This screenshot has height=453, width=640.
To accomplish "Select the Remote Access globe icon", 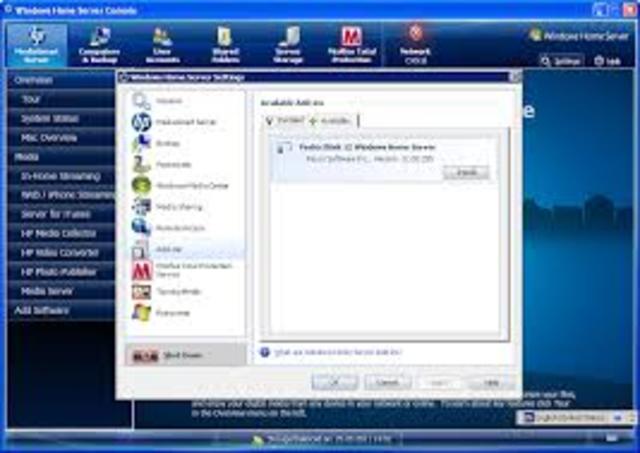I will pyautogui.click(x=141, y=228).
